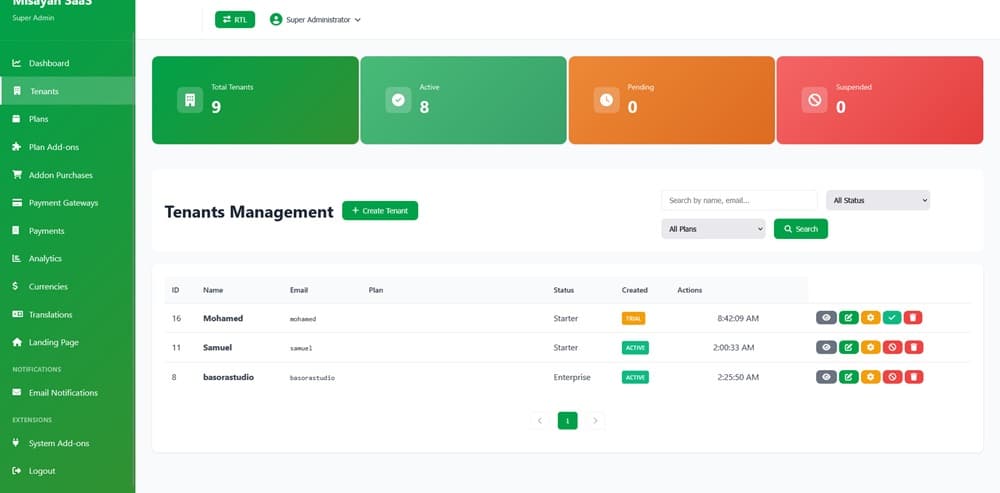Viewport: 1000px width, 493px height.
Task: Click the view (eye) icon for Samuel
Action: coord(826,348)
